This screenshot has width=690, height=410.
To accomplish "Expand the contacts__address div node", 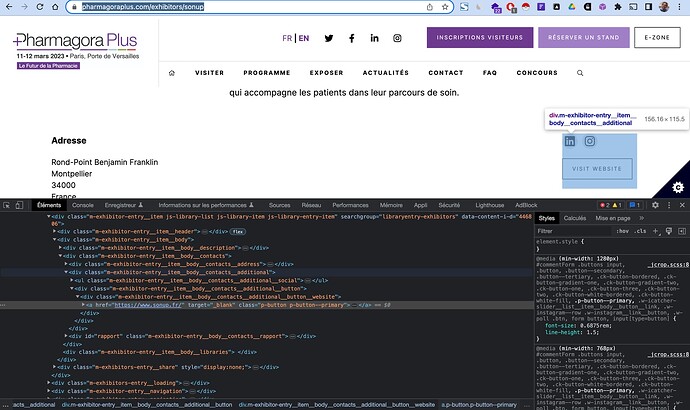I will (x=66, y=264).
